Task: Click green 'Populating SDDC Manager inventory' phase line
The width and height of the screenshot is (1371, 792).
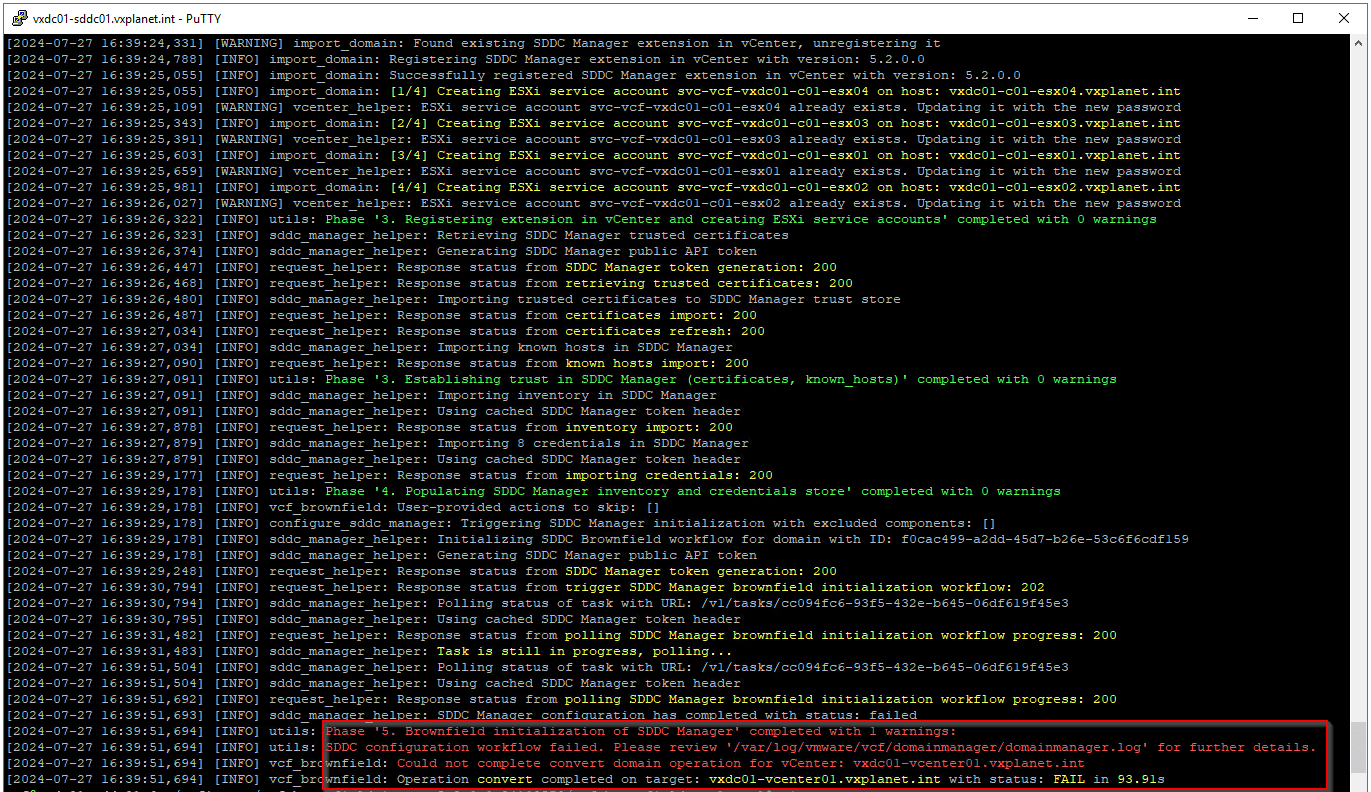Action: tap(693, 491)
